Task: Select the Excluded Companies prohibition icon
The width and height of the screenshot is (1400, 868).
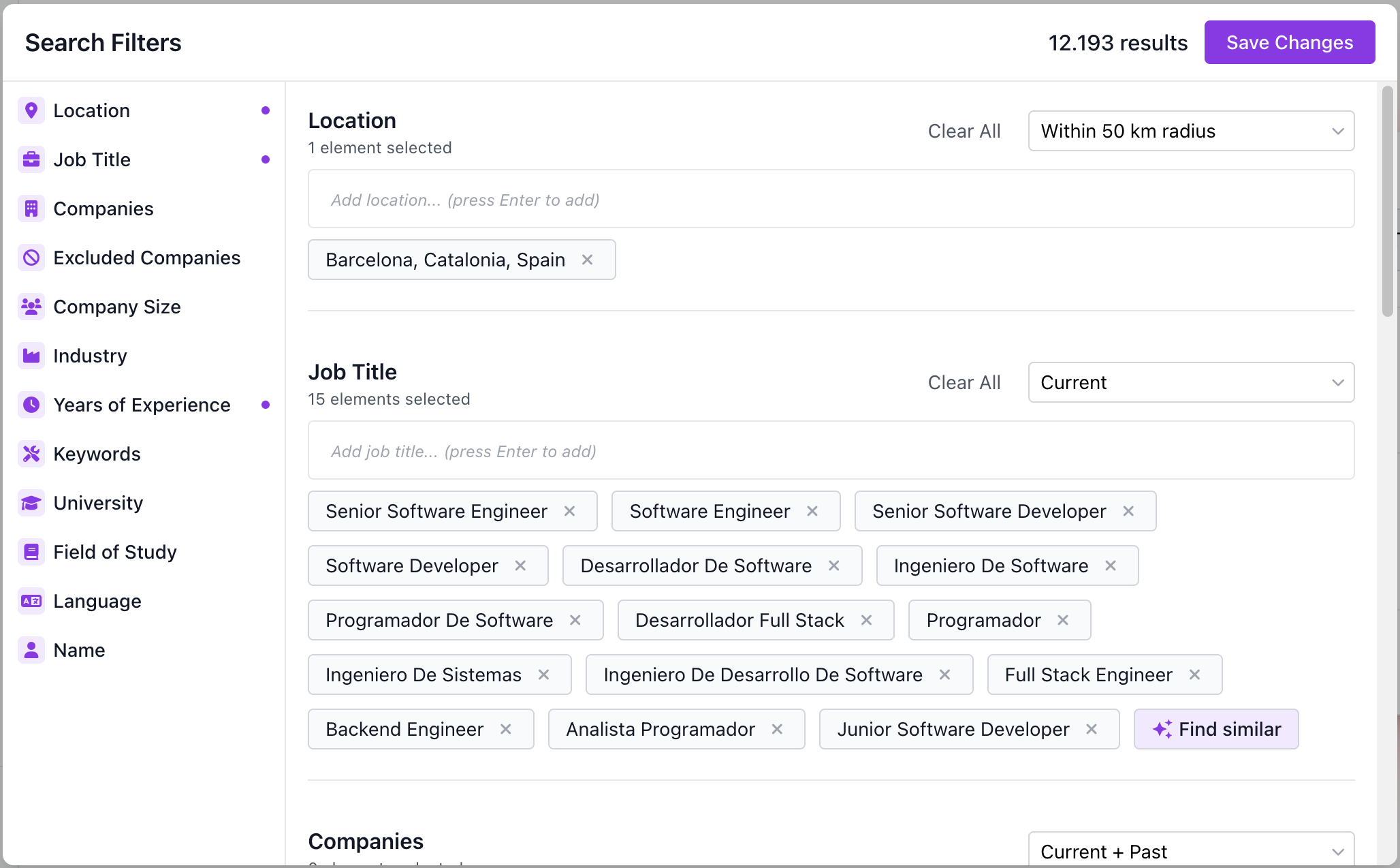Action: [31, 258]
